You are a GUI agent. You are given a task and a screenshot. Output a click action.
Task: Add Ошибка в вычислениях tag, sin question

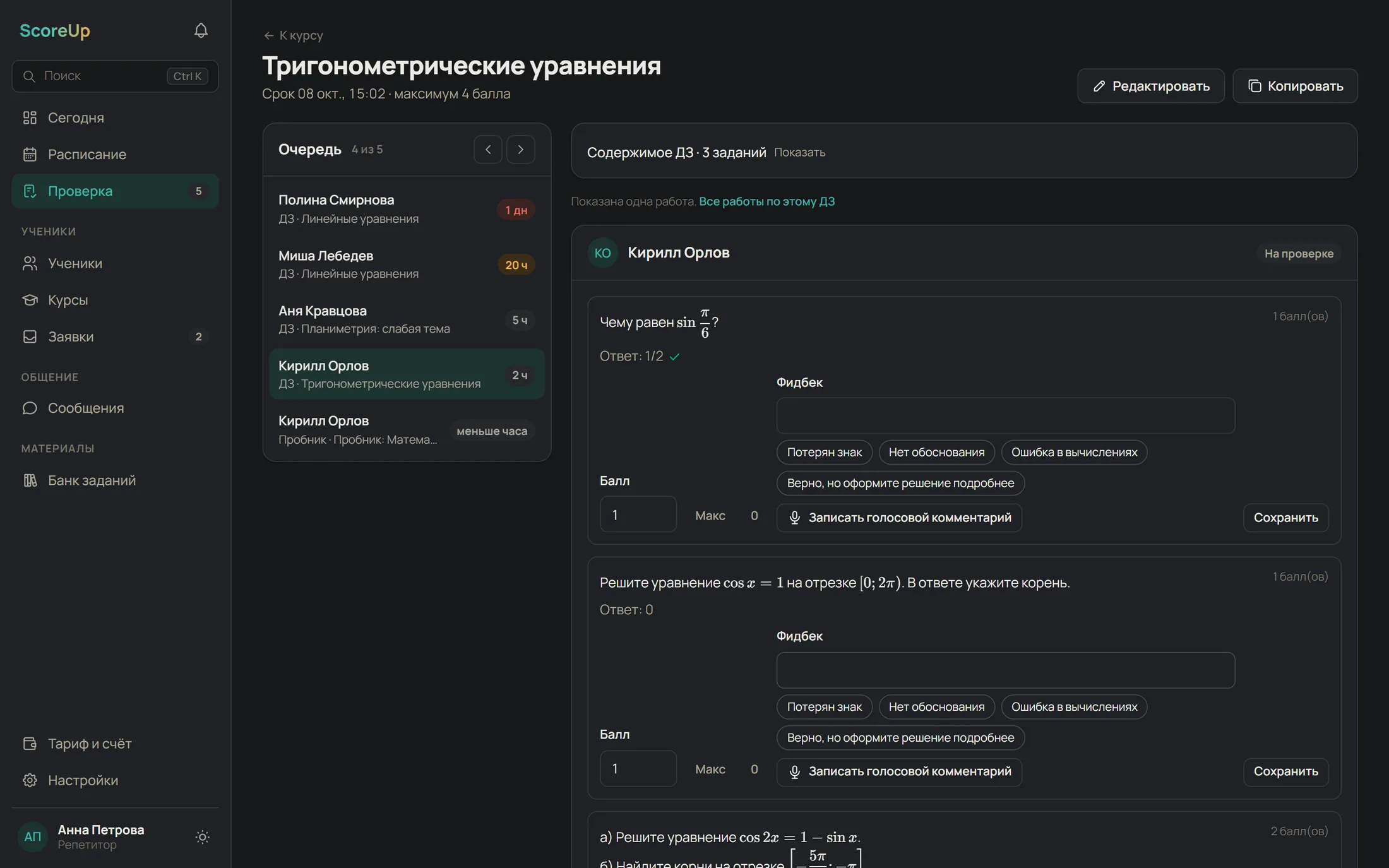click(x=1074, y=452)
